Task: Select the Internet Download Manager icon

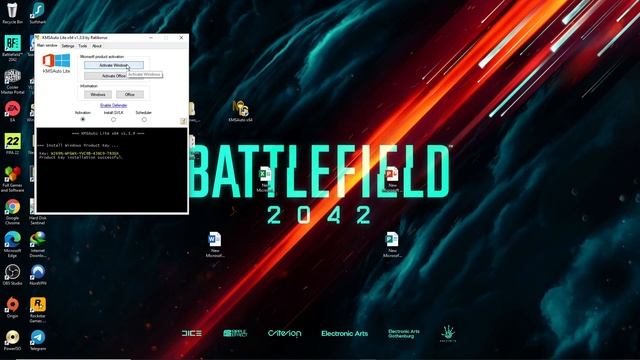Action: coord(38,244)
